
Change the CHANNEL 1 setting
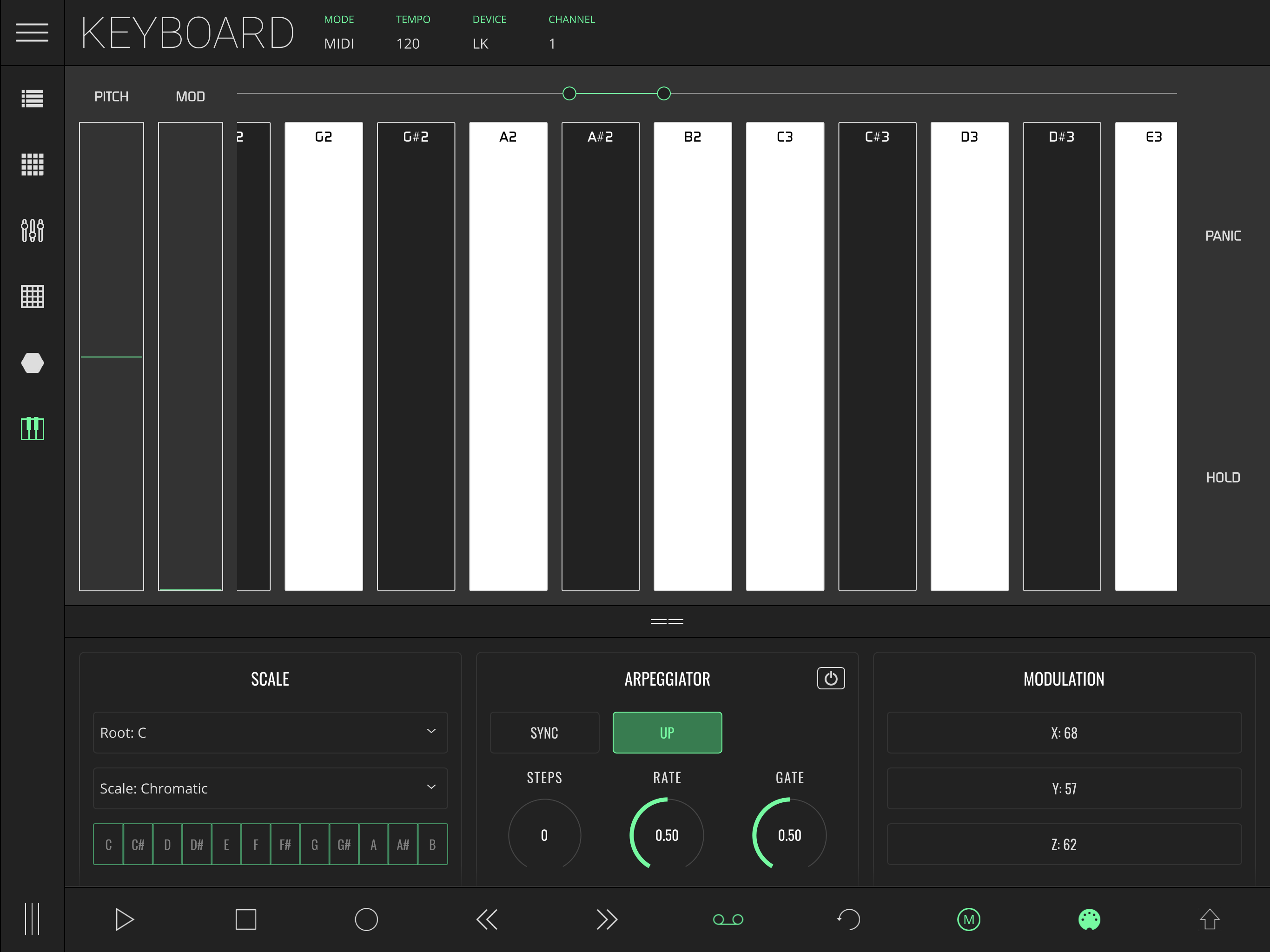click(552, 44)
